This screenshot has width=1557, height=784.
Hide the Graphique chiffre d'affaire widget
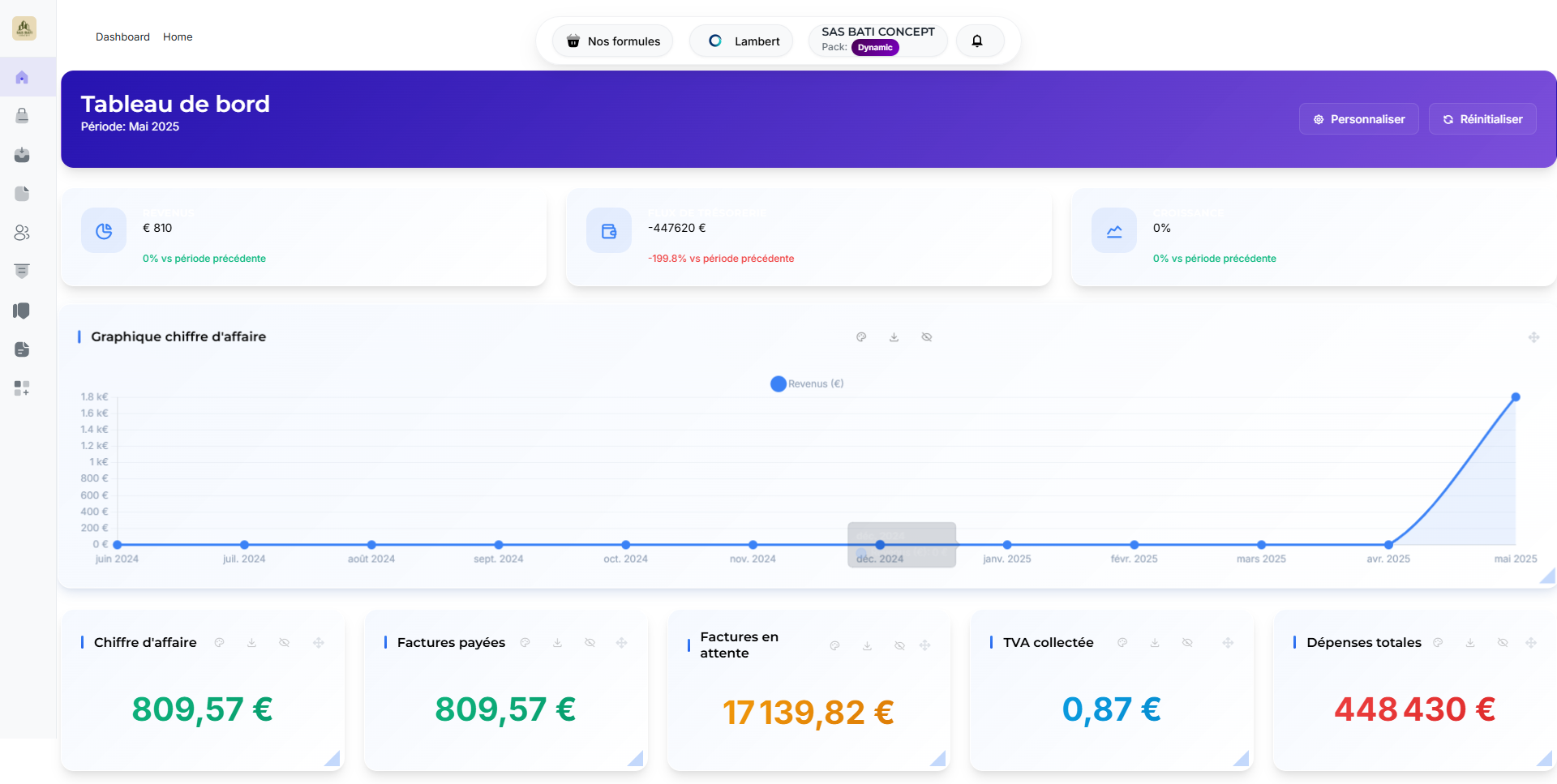coord(926,337)
